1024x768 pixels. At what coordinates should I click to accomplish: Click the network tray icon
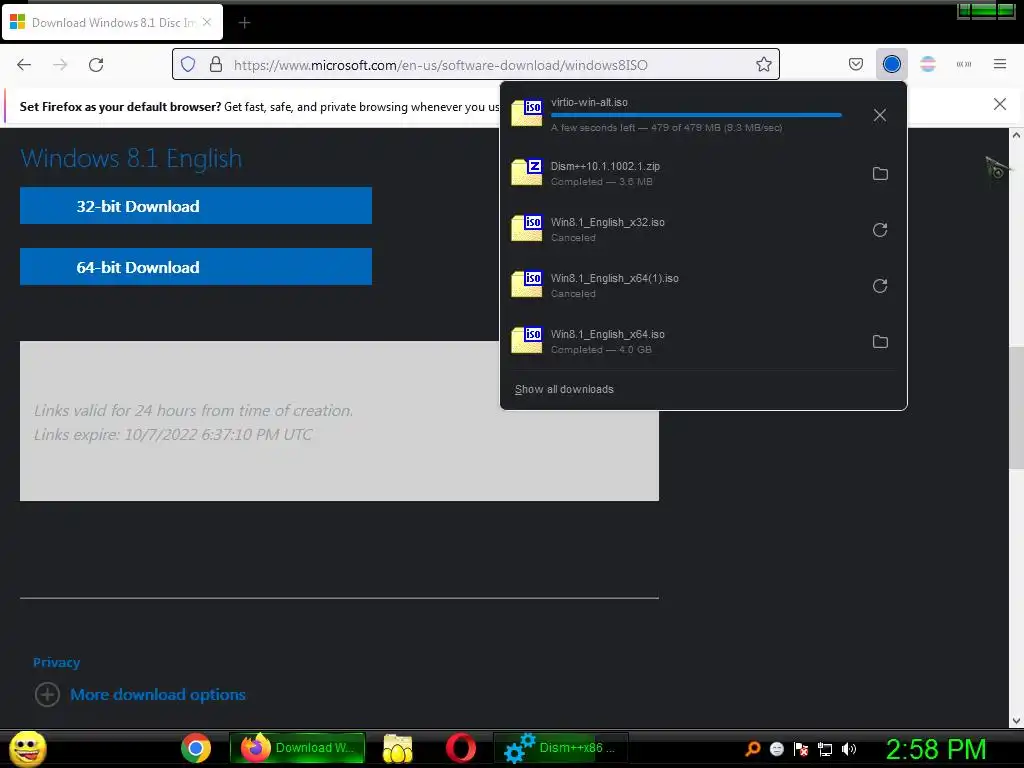click(825, 749)
